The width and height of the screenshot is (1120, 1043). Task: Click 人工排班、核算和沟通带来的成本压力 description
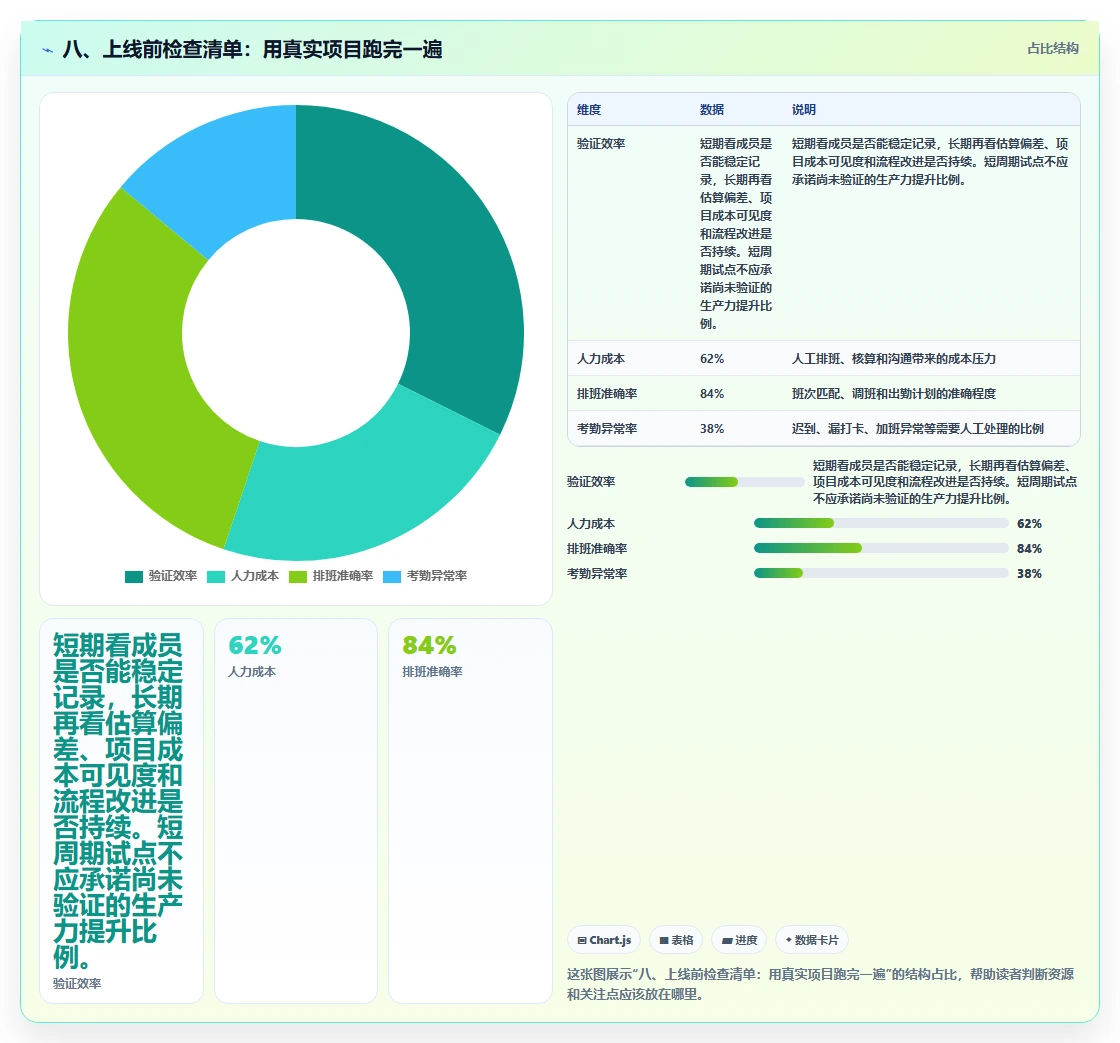click(894, 359)
